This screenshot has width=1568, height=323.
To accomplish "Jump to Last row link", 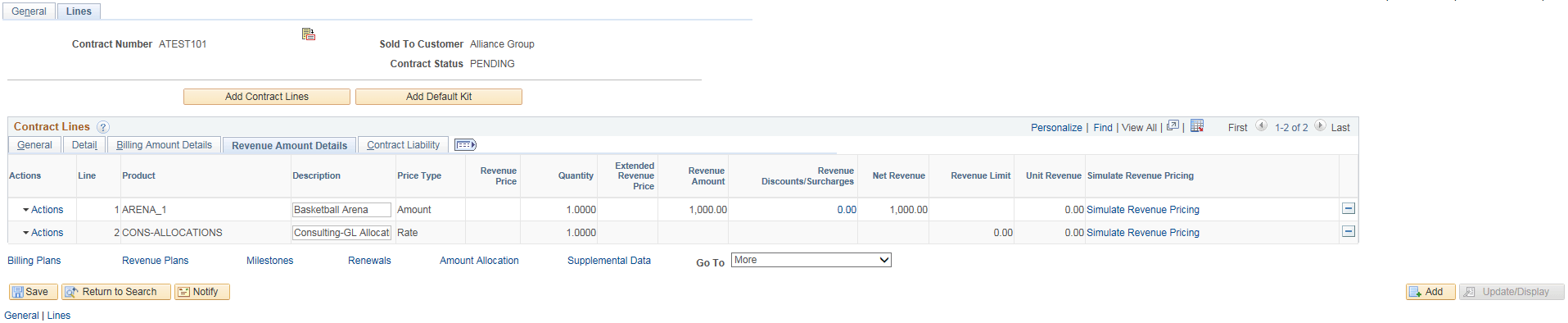I will (x=1340, y=128).
